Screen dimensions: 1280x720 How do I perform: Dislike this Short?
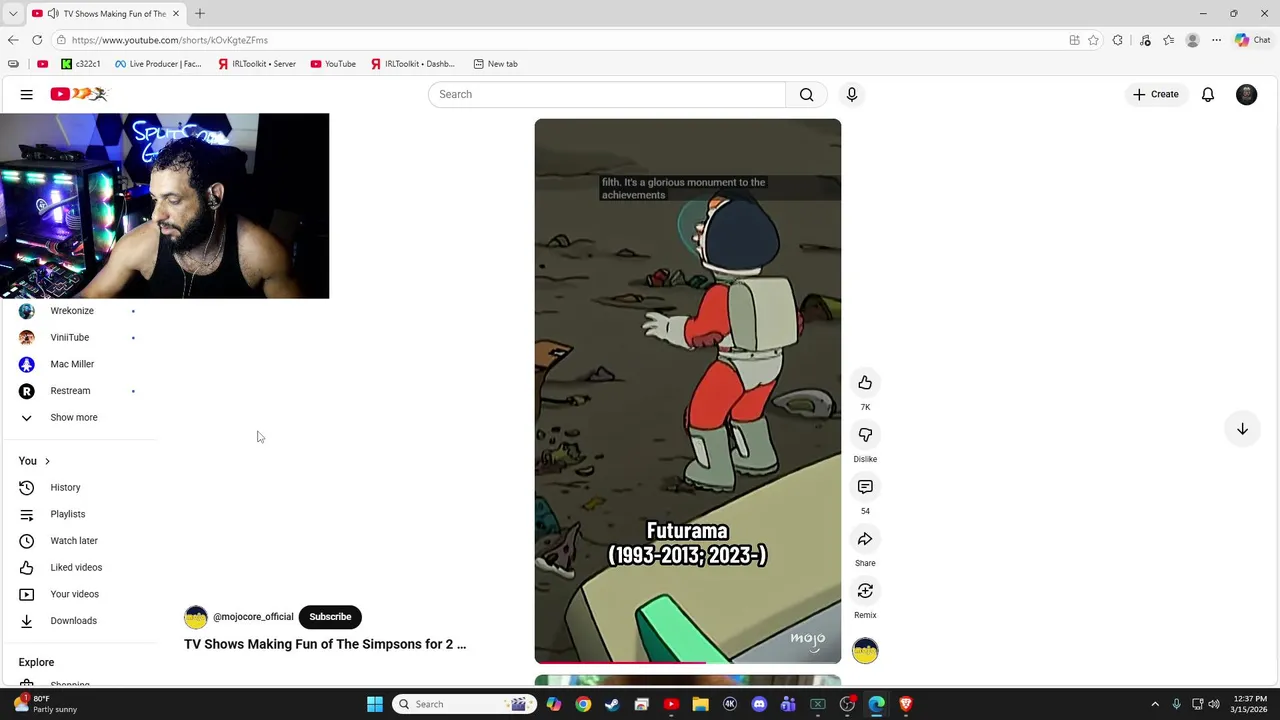pyautogui.click(x=865, y=435)
